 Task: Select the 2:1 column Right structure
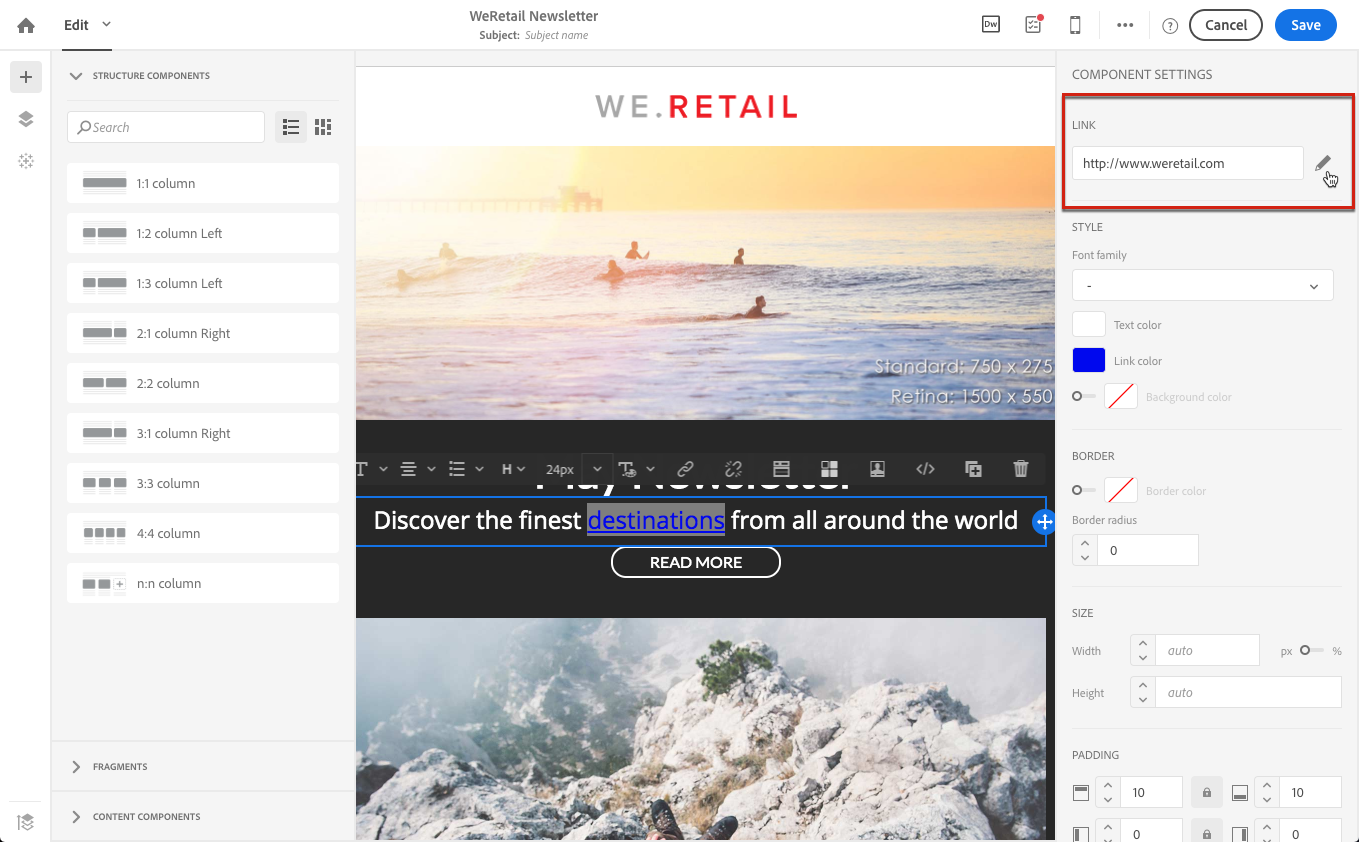tap(203, 333)
